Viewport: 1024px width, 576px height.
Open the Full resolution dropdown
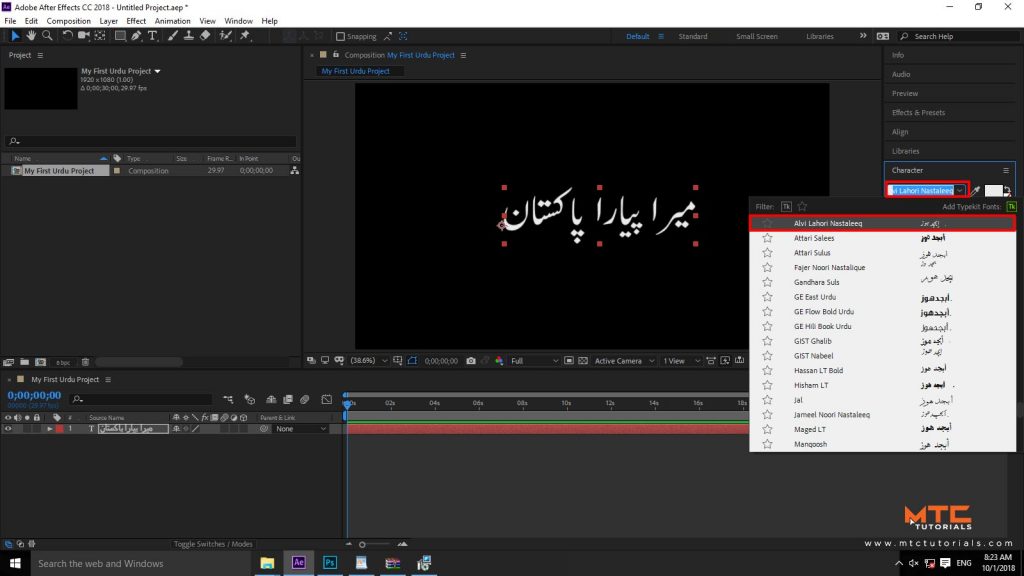click(535, 360)
